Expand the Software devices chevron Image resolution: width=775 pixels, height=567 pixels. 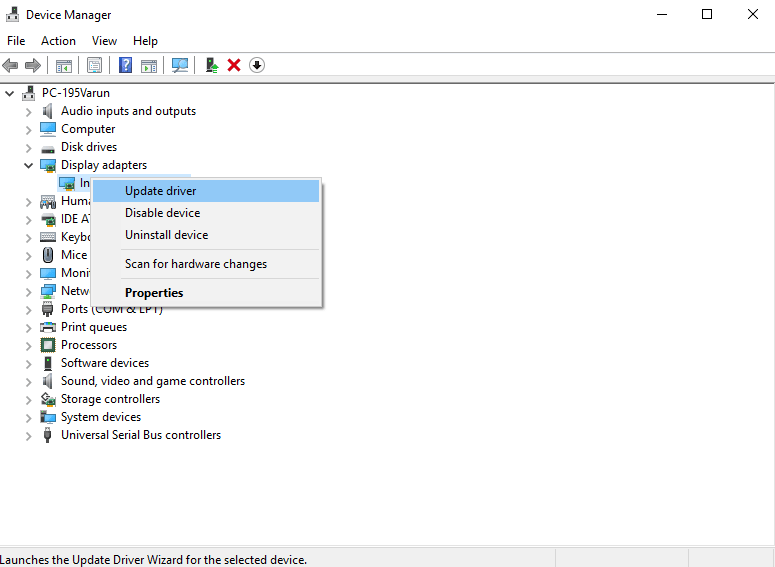pyautogui.click(x=29, y=364)
